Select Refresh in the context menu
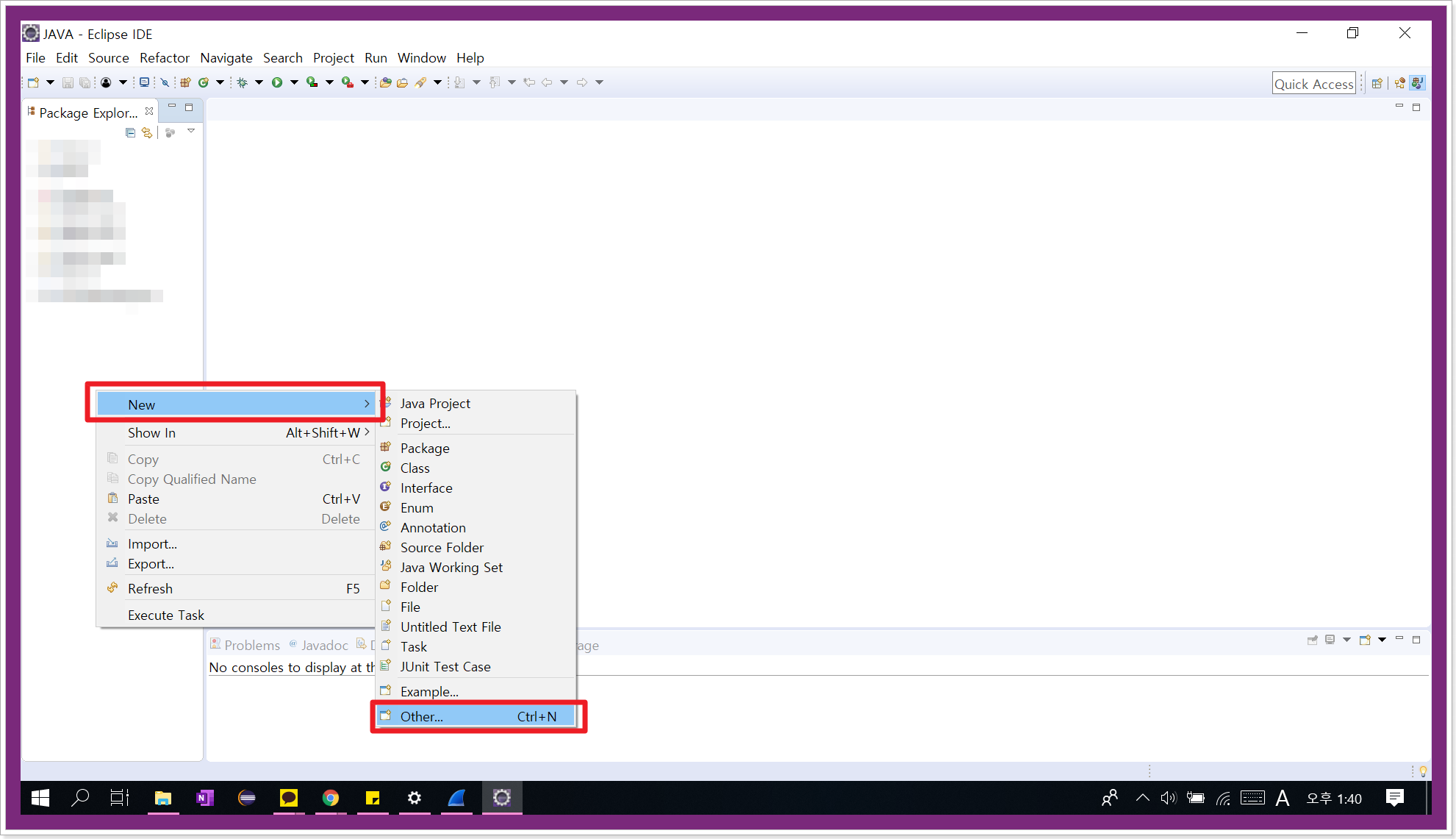Screen dimensions: 1456x839 235,589
